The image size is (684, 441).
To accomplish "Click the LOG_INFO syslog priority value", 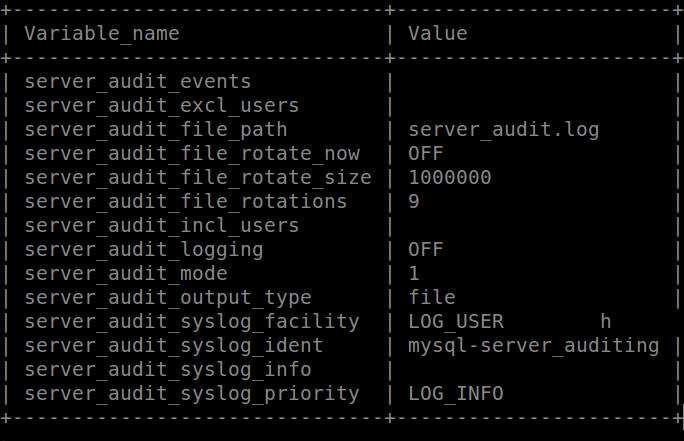I will tap(456, 393).
